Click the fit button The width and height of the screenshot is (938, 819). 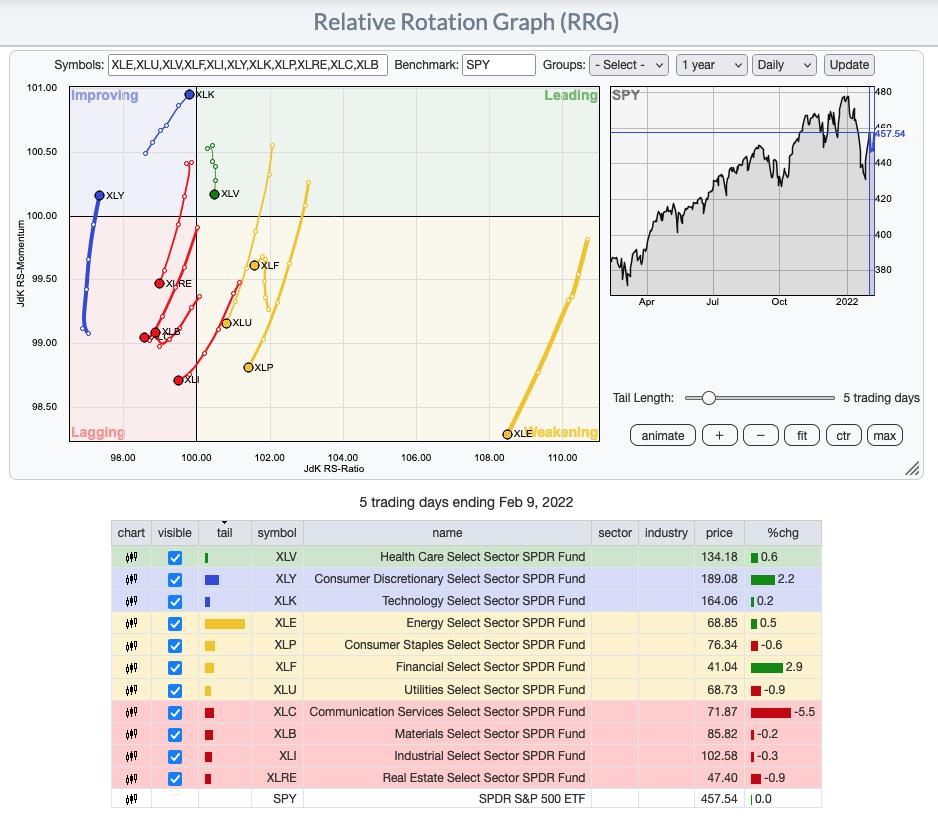(x=802, y=436)
